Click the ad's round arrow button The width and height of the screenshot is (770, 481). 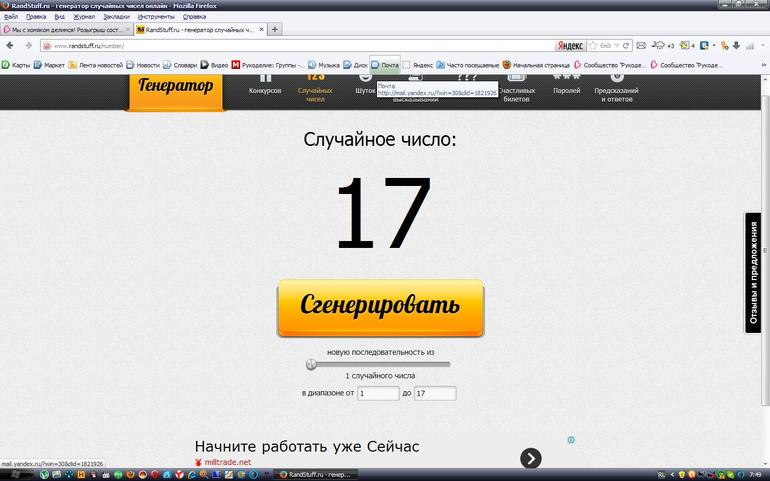point(531,458)
